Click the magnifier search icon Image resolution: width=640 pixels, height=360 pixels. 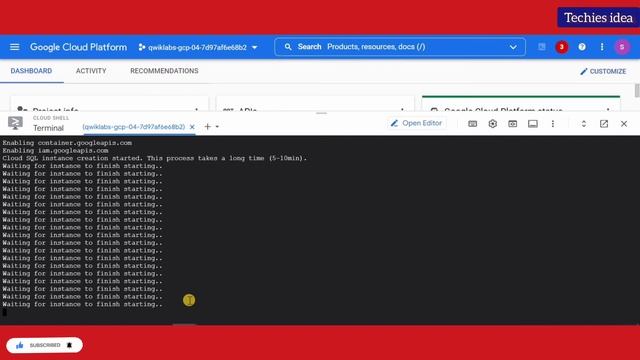point(288,47)
